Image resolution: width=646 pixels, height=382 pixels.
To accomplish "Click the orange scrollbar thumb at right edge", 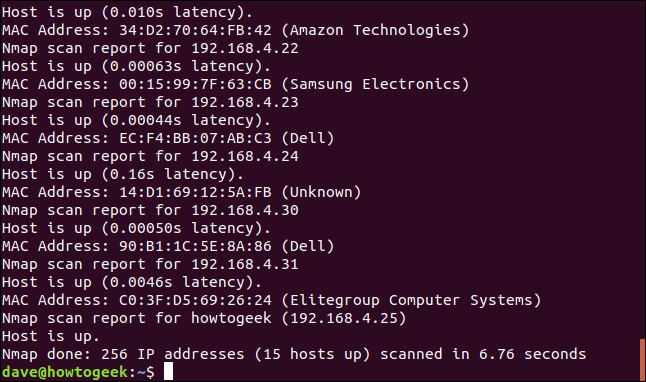I will [642, 360].
